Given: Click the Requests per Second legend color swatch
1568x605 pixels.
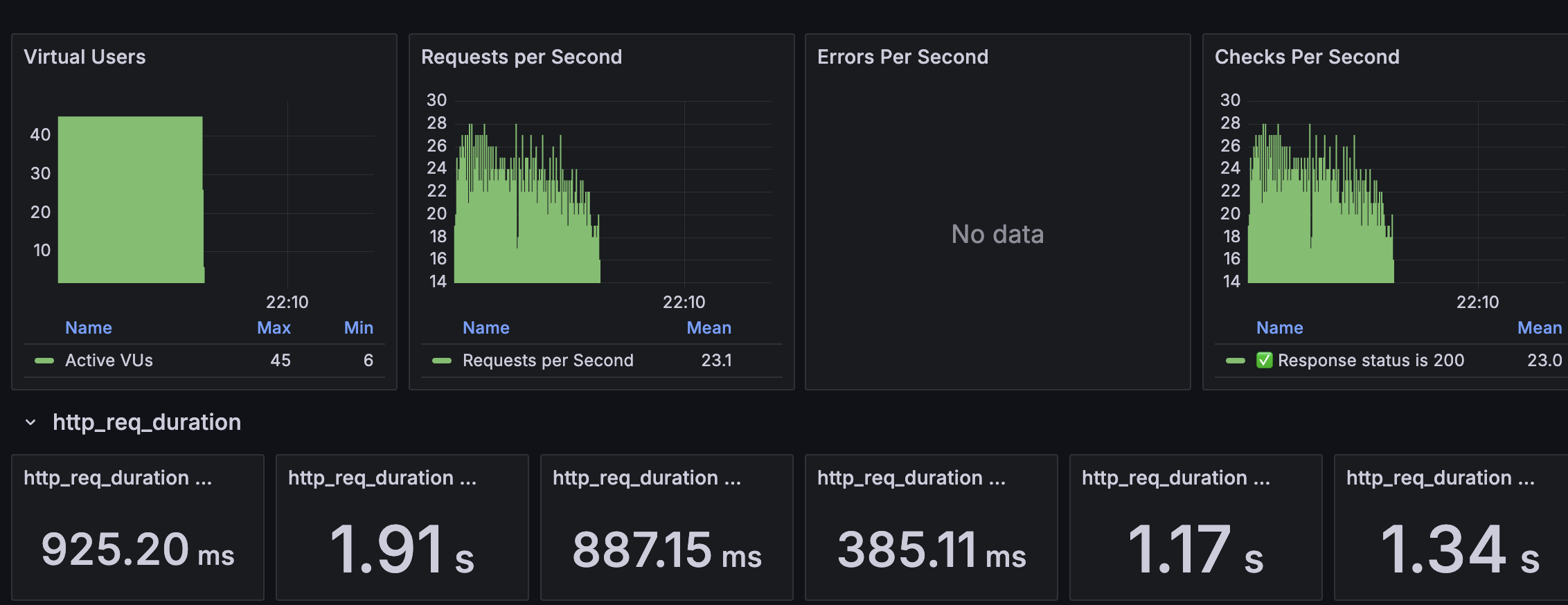Looking at the screenshot, I should coord(442,361).
